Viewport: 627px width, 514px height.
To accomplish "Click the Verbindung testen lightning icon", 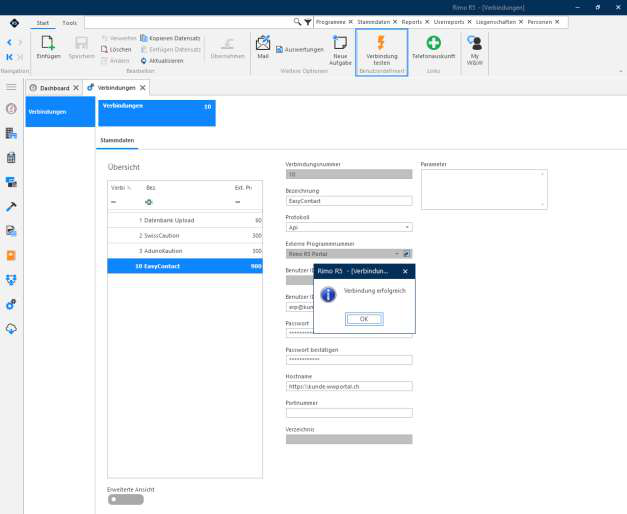I will (x=381, y=42).
